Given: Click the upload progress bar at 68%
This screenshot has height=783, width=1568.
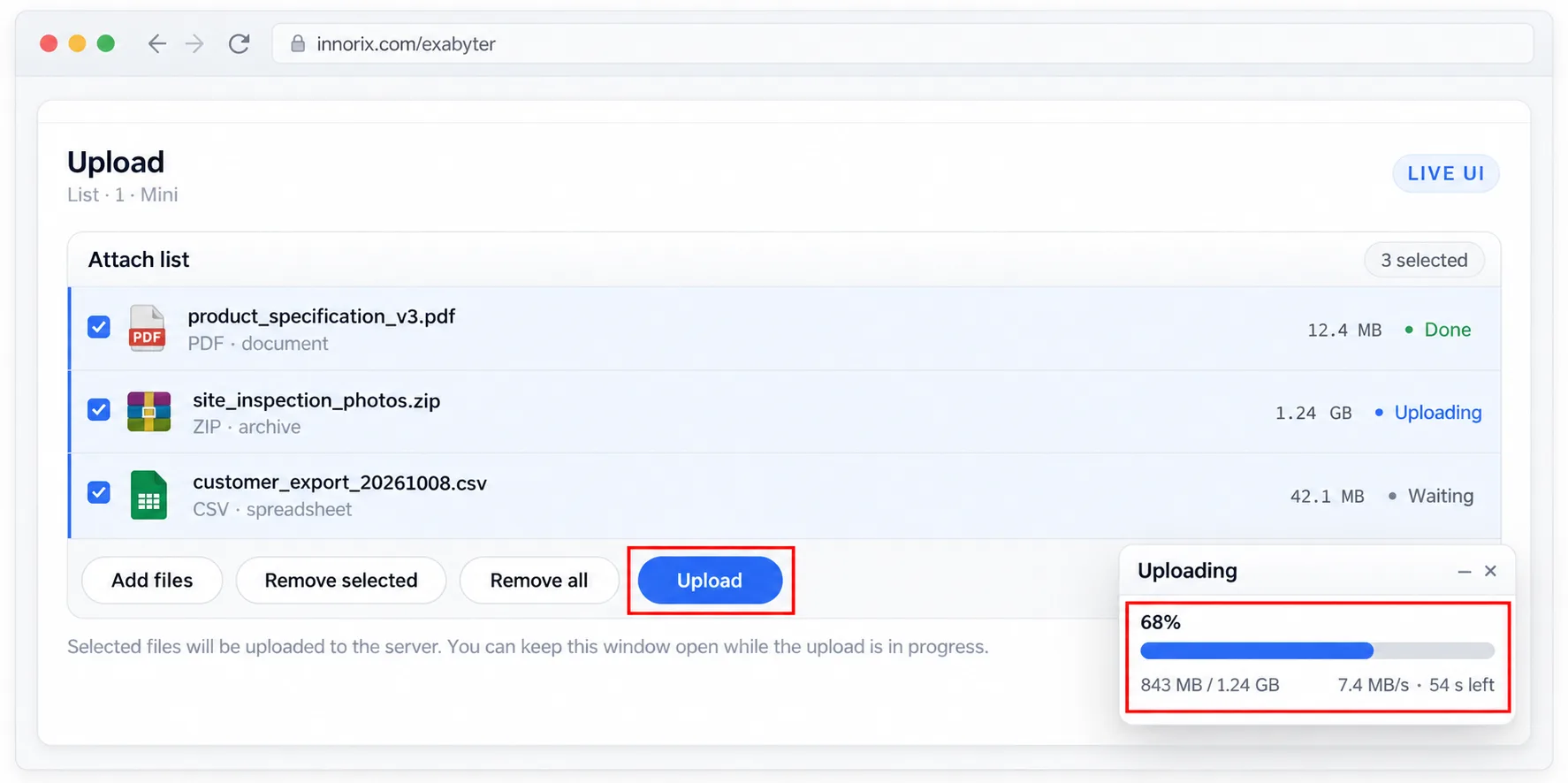Looking at the screenshot, I should point(1317,651).
